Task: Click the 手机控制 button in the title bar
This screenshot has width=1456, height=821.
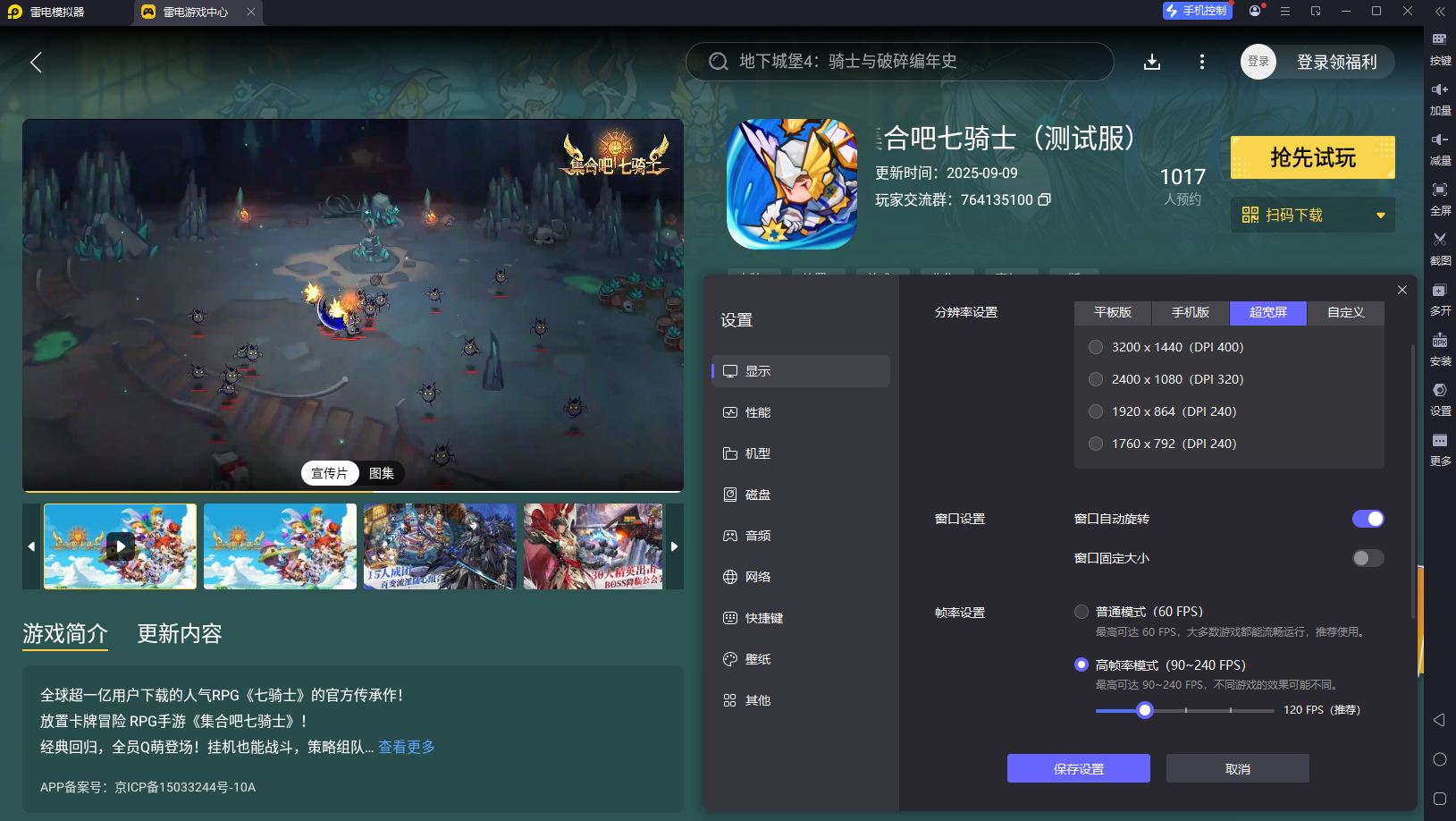Action: [1197, 11]
